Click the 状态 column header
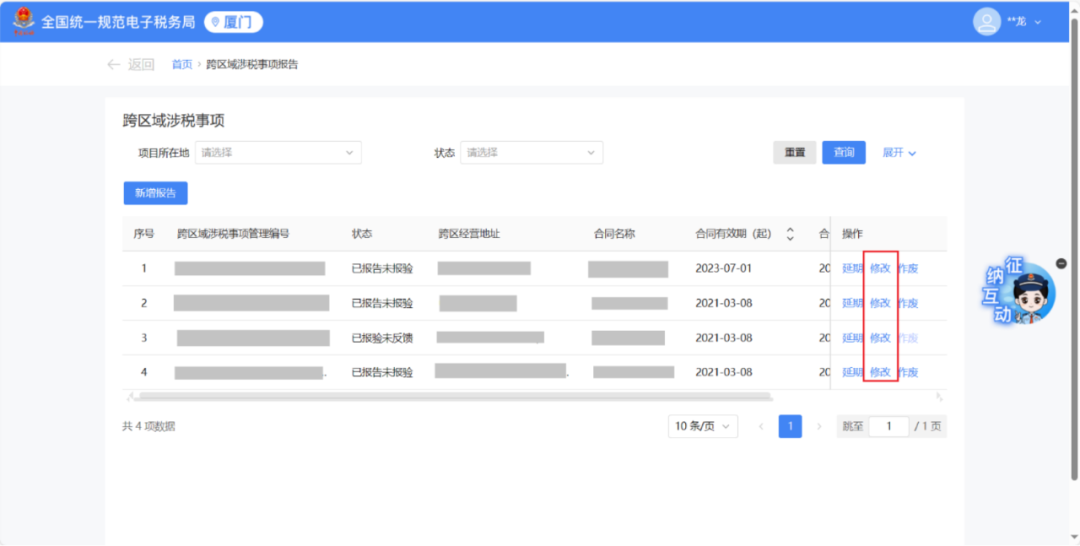Image resolution: width=1080 pixels, height=546 pixels. click(362, 234)
